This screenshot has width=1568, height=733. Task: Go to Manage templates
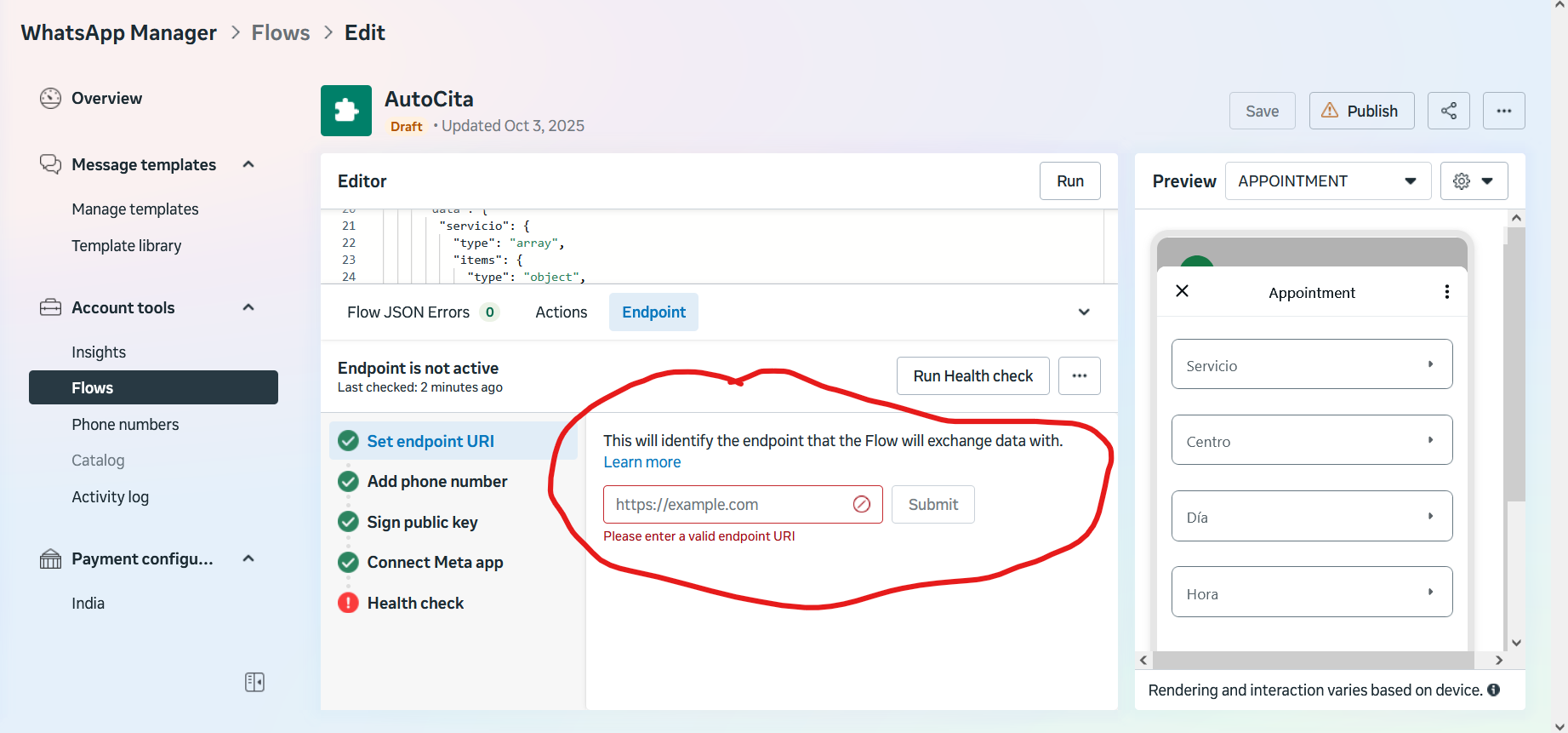pos(135,209)
